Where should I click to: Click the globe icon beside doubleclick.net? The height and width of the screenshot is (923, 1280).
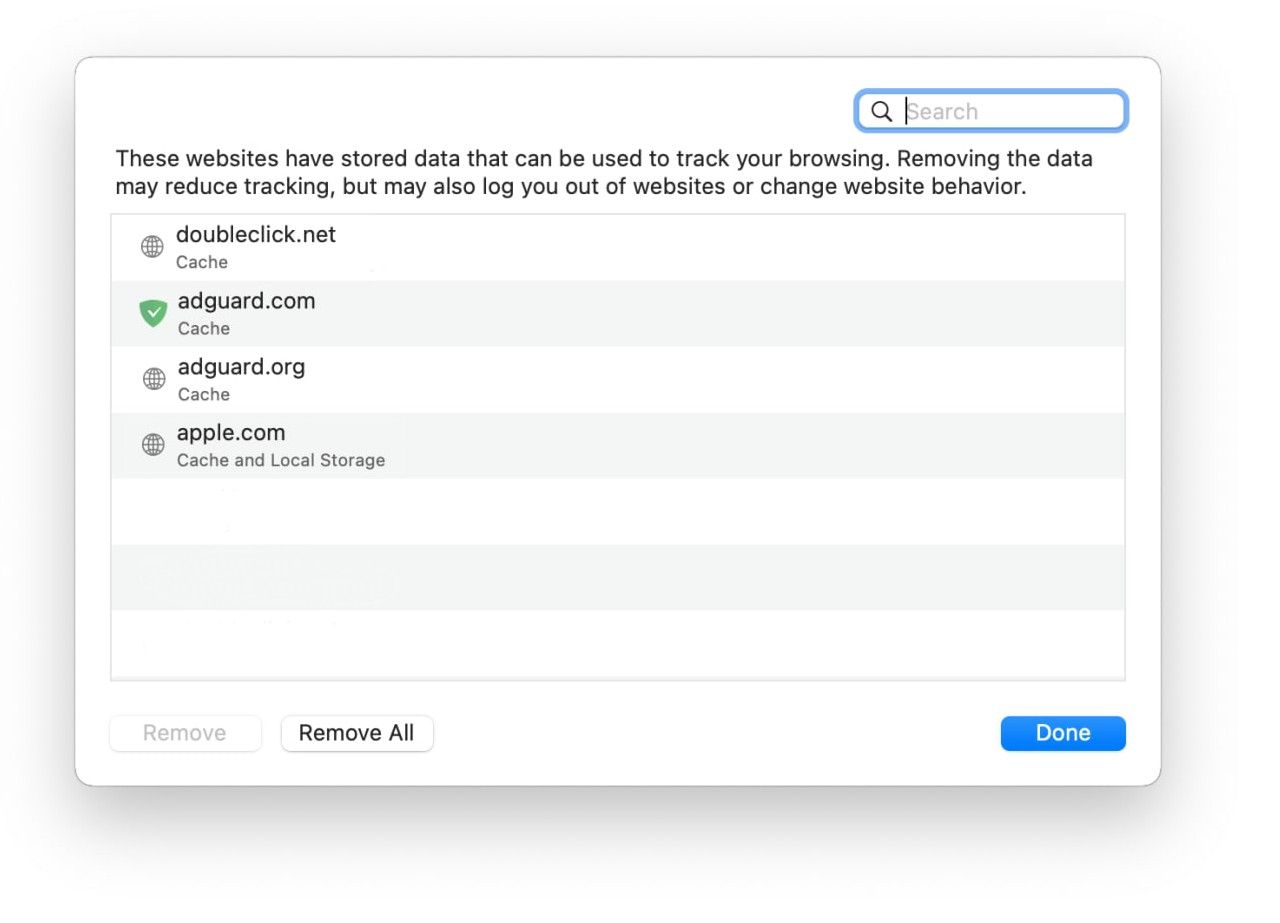coord(152,247)
